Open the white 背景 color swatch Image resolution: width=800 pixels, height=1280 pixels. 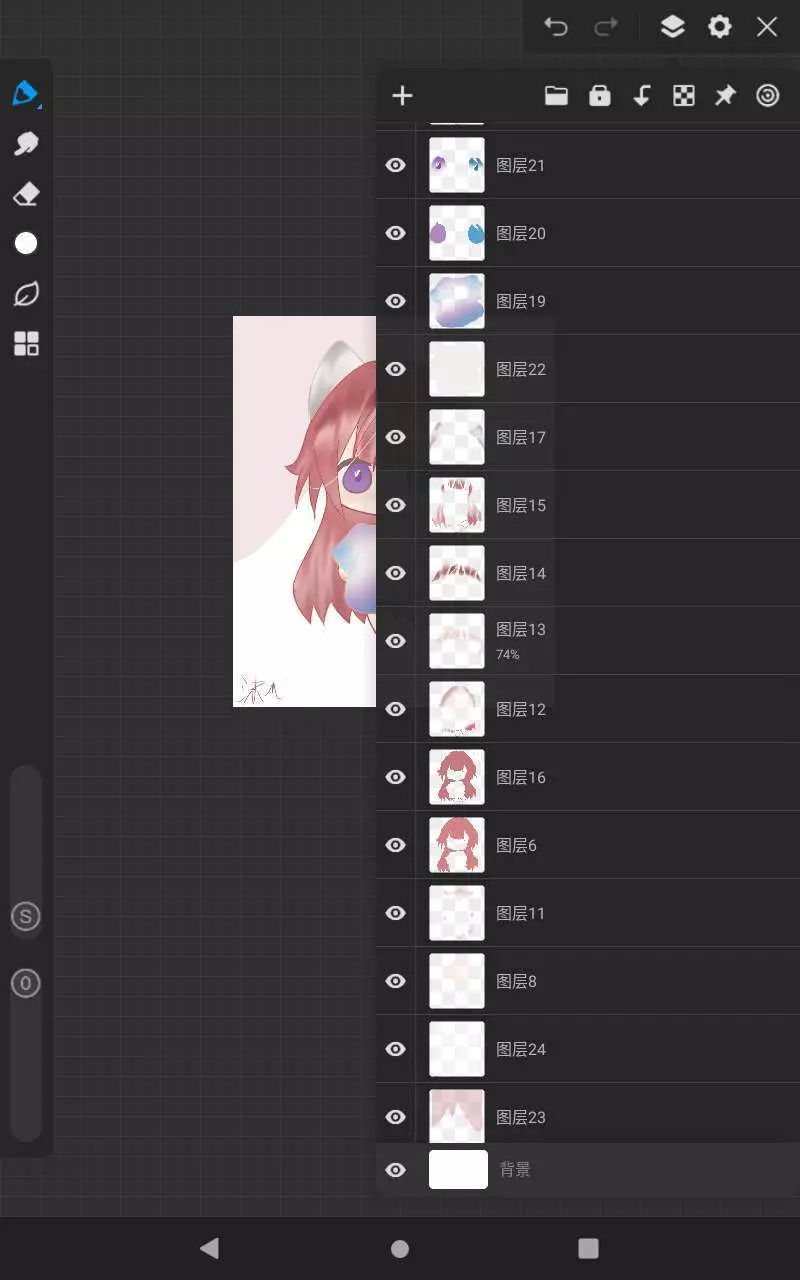click(458, 1169)
